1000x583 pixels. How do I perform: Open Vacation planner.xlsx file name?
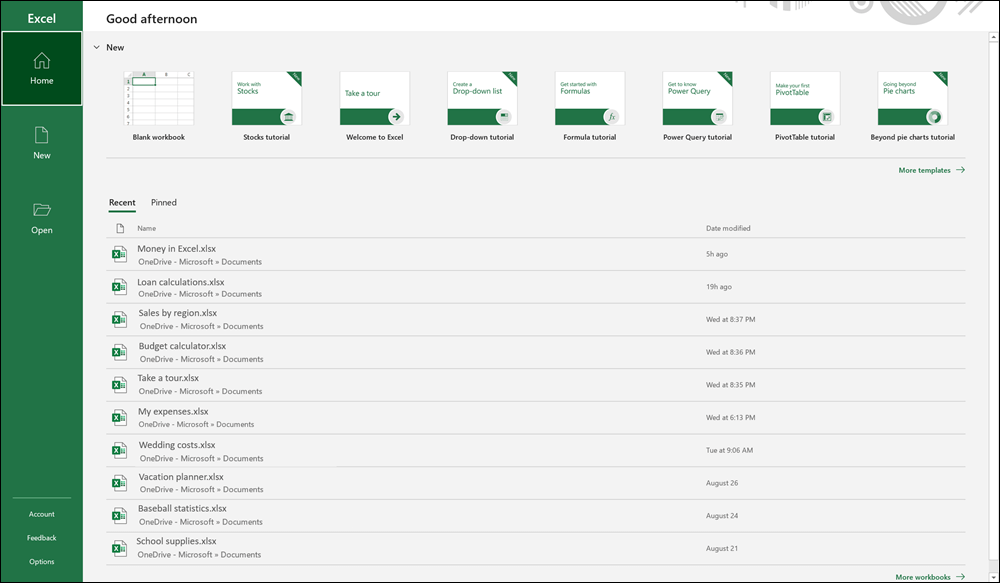click(x=181, y=477)
